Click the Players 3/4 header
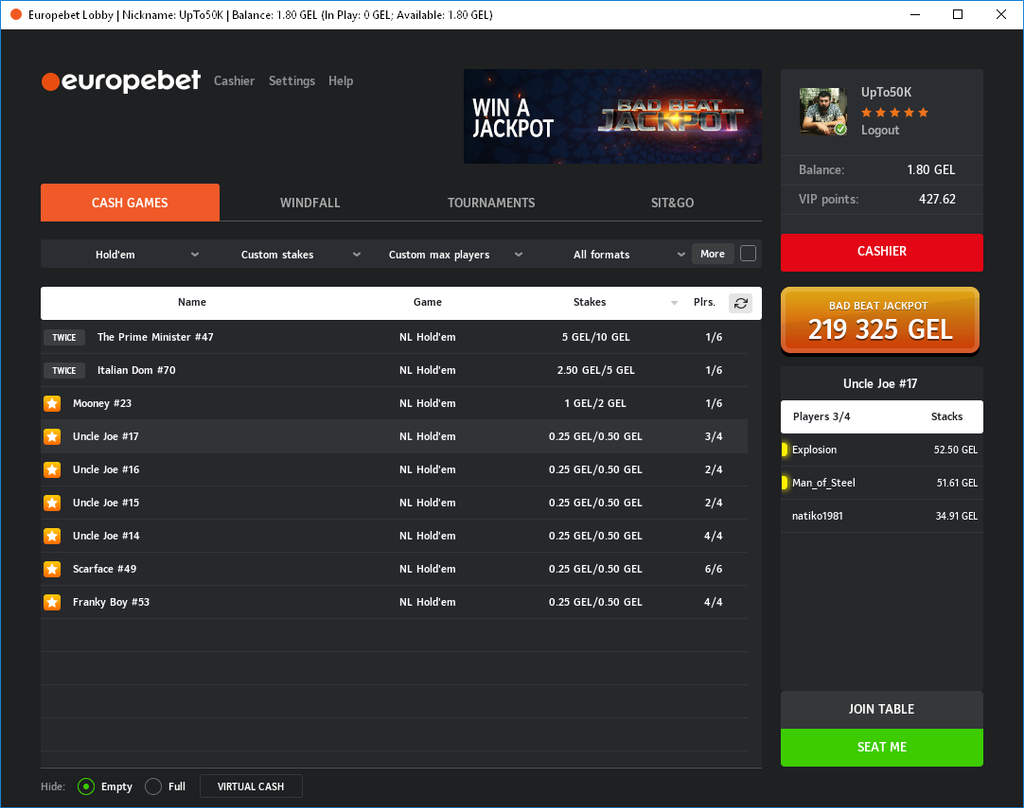The height and width of the screenshot is (808, 1024). point(822,417)
